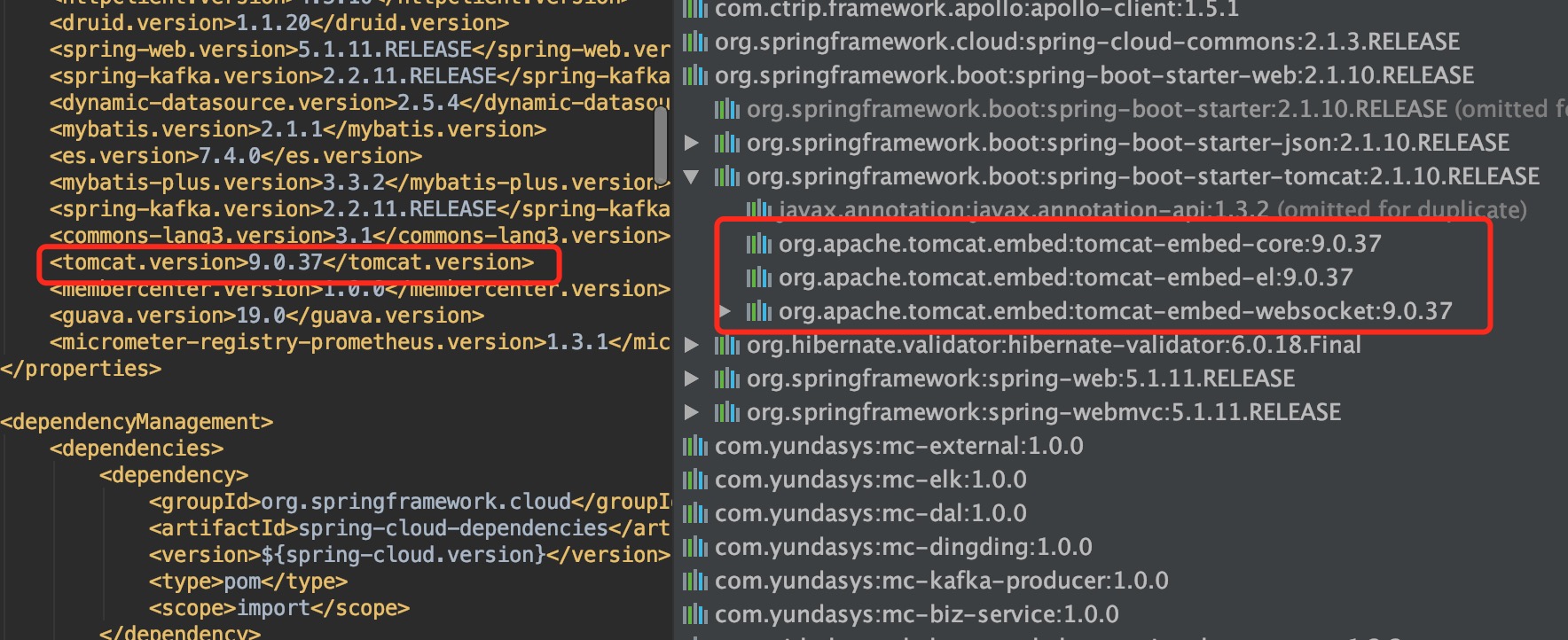
Task: Click the closing properties tag
Action: tap(81, 369)
